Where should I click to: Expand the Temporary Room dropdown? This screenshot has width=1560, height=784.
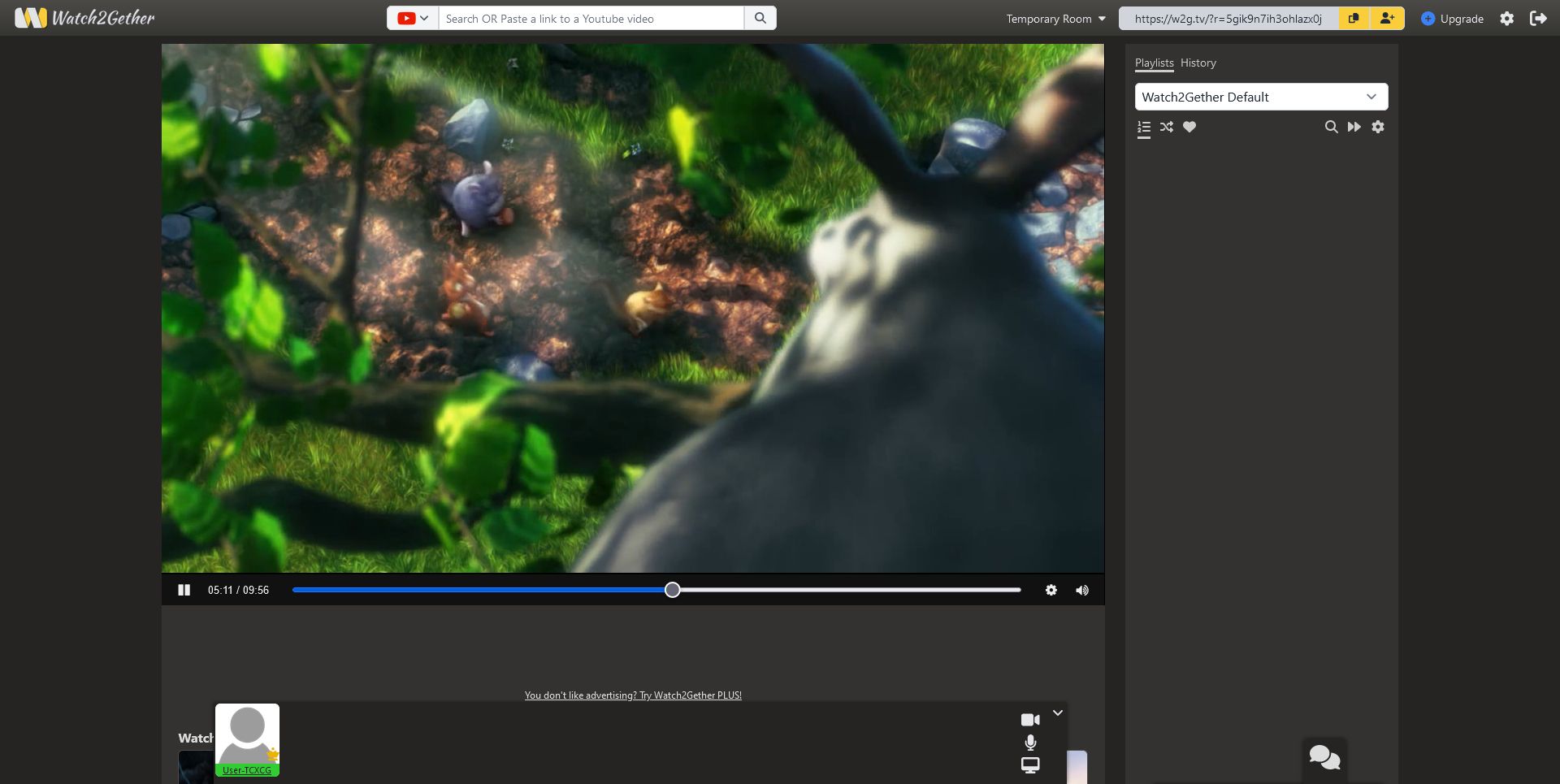coord(1055,19)
